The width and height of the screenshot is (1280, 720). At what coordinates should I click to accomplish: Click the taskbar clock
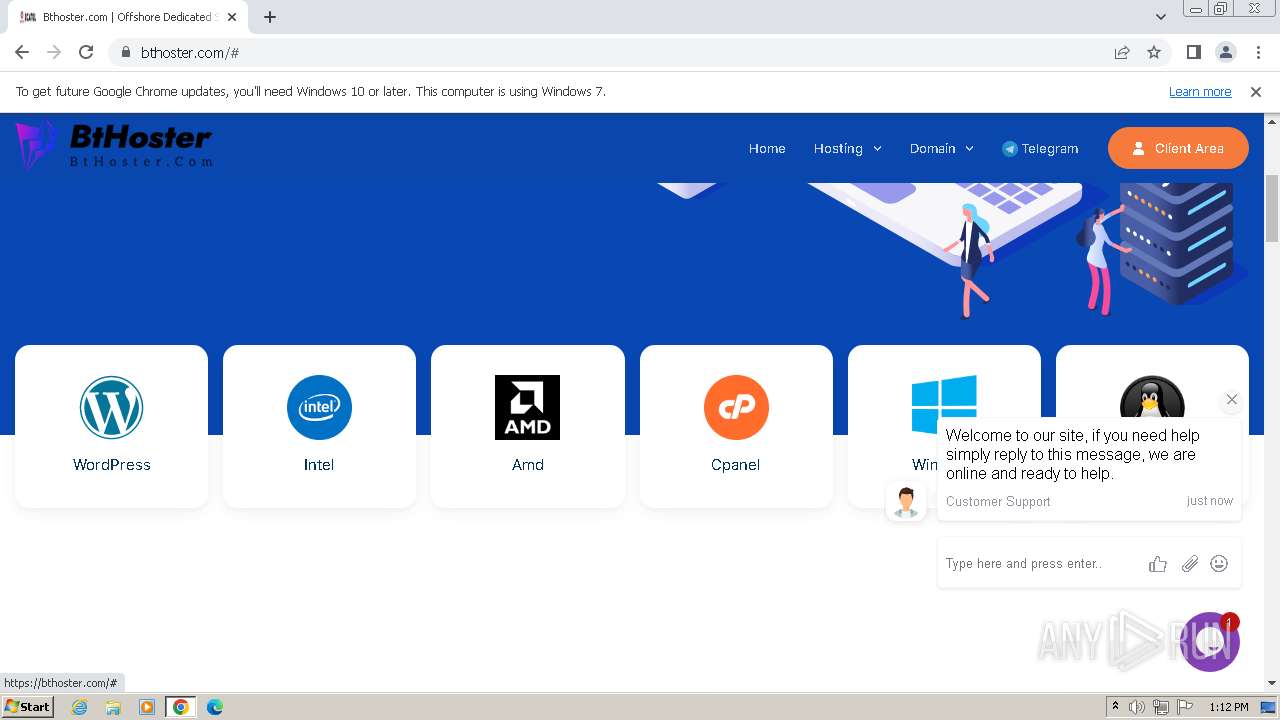(1228, 707)
